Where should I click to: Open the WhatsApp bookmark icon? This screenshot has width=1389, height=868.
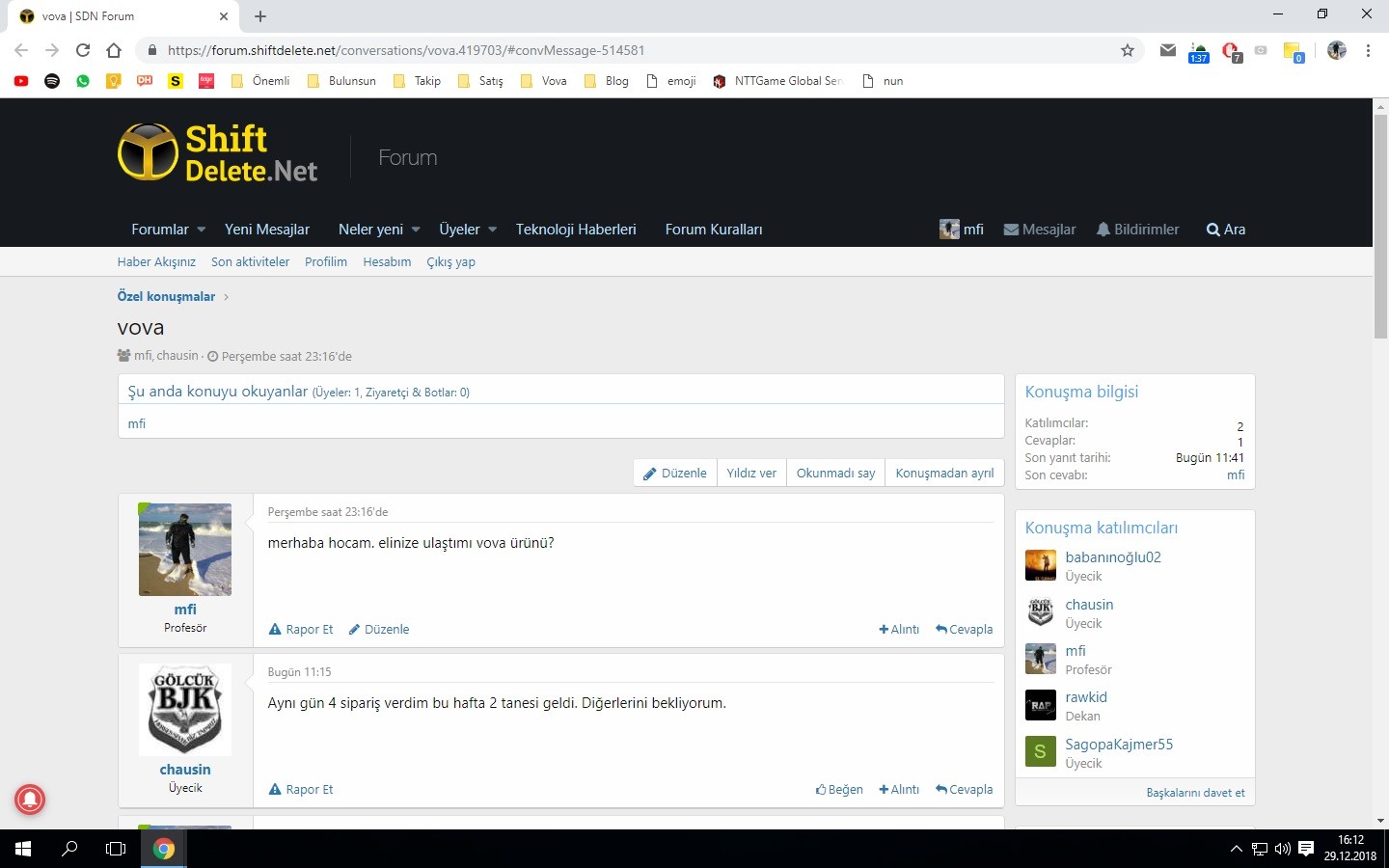tap(83, 81)
